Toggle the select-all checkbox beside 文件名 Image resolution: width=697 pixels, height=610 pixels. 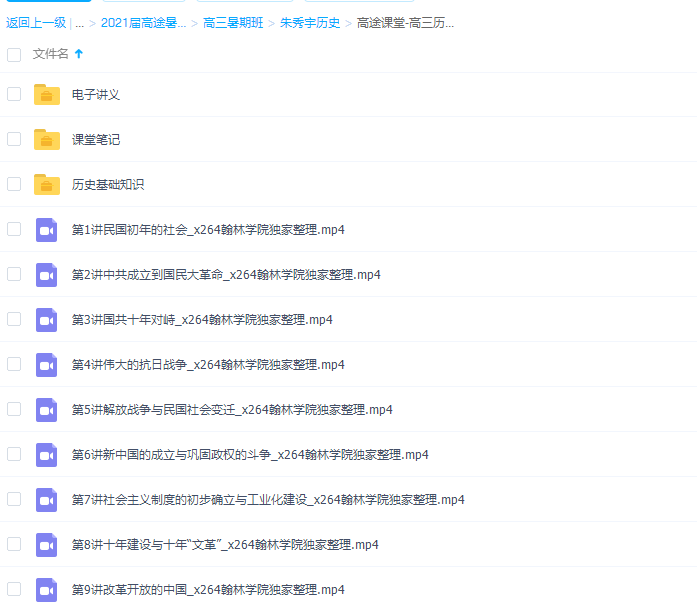[x=14, y=55]
